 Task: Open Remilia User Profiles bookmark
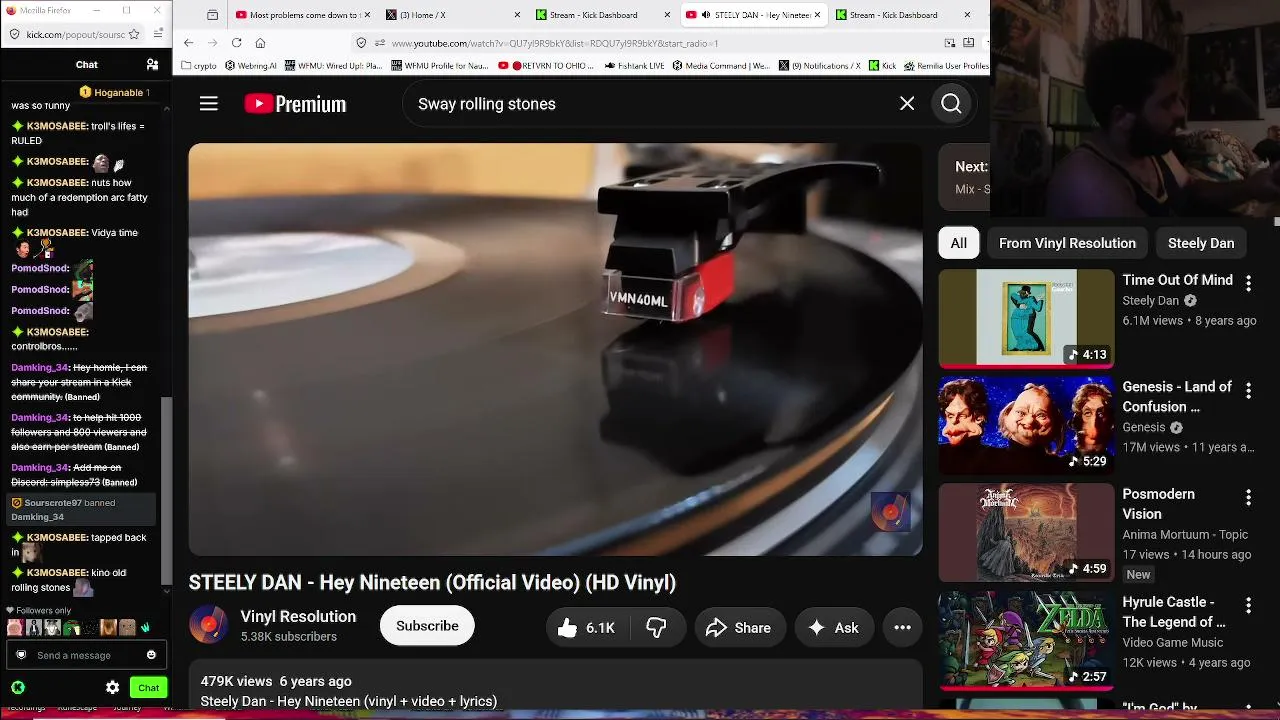947,66
